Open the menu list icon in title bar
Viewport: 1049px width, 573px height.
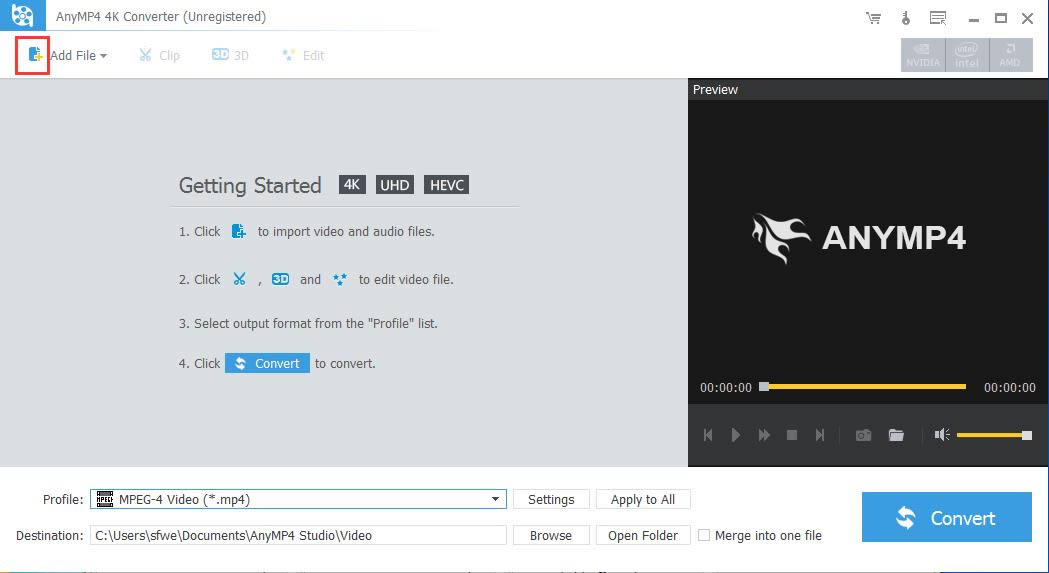coord(939,18)
